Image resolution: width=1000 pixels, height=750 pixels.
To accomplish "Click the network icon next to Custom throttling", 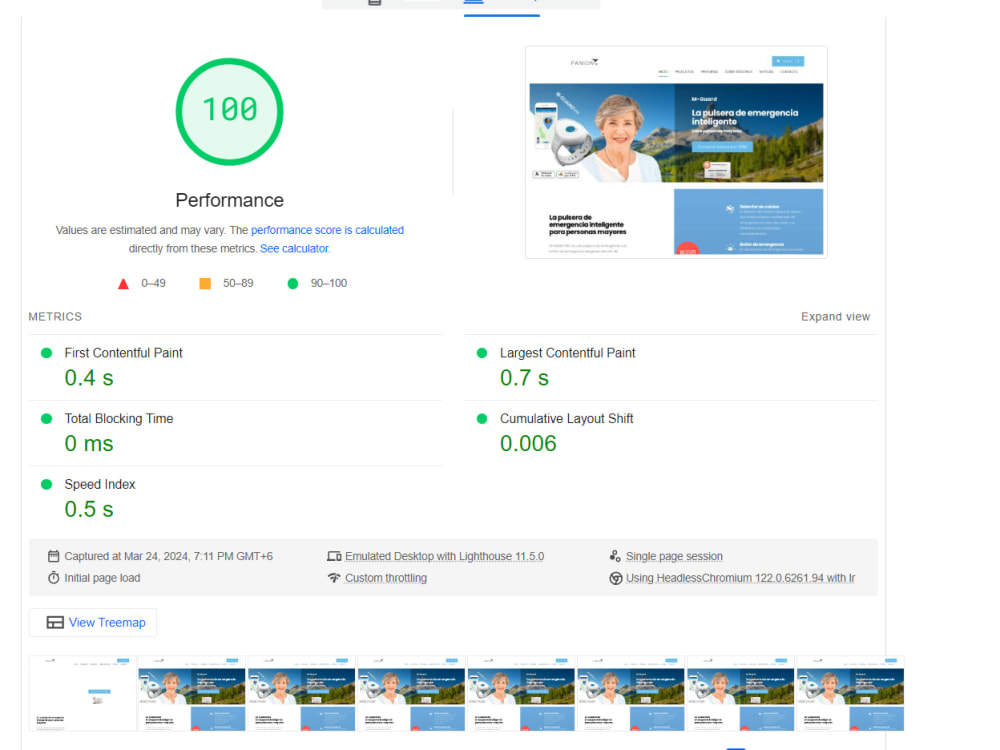I will (x=335, y=578).
